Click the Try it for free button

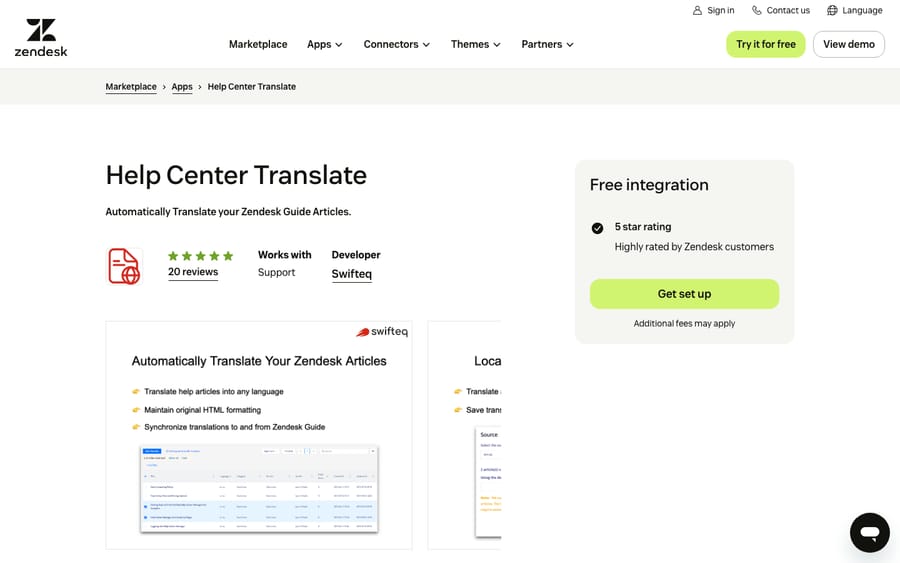pos(766,44)
